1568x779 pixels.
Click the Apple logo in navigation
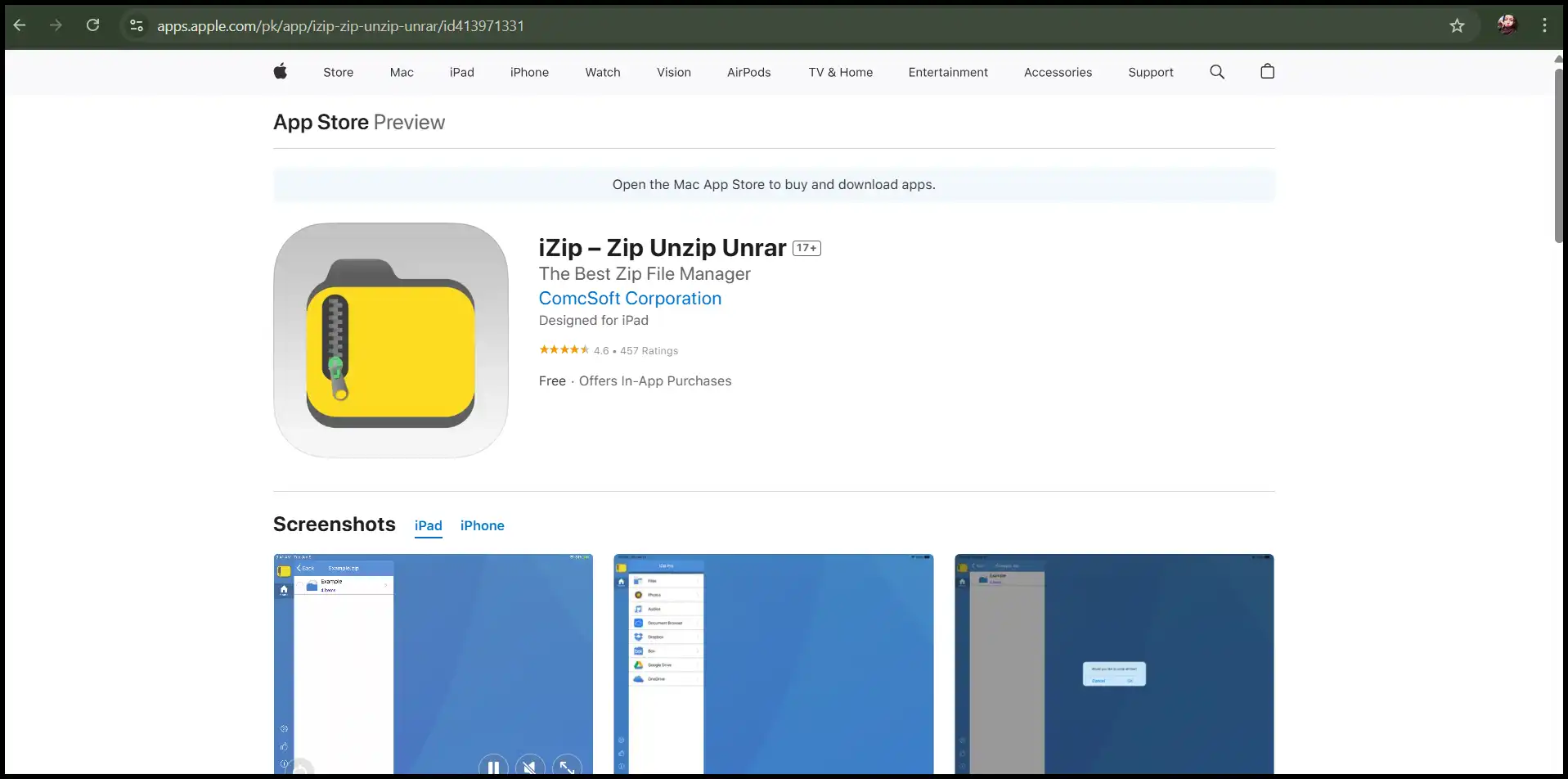tap(280, 72)
